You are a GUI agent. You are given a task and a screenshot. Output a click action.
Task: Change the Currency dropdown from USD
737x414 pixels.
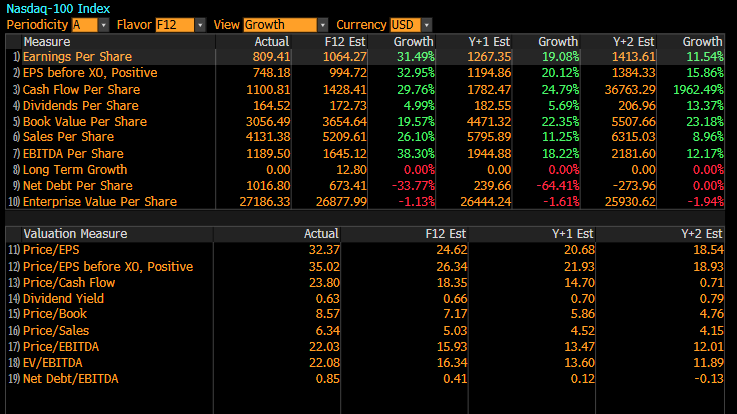(x=412, y=24)
